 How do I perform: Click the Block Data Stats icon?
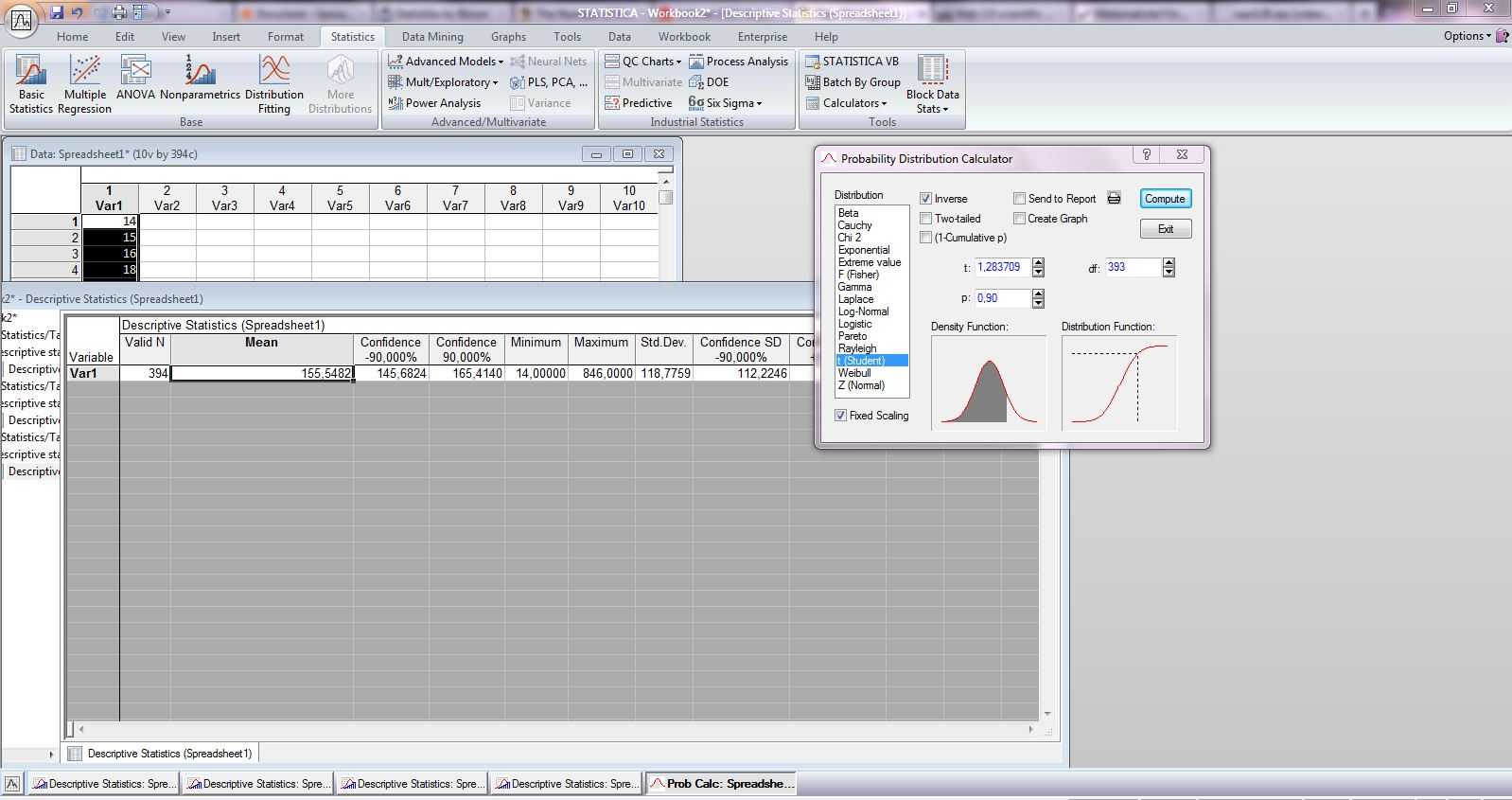tap(932, 84)
